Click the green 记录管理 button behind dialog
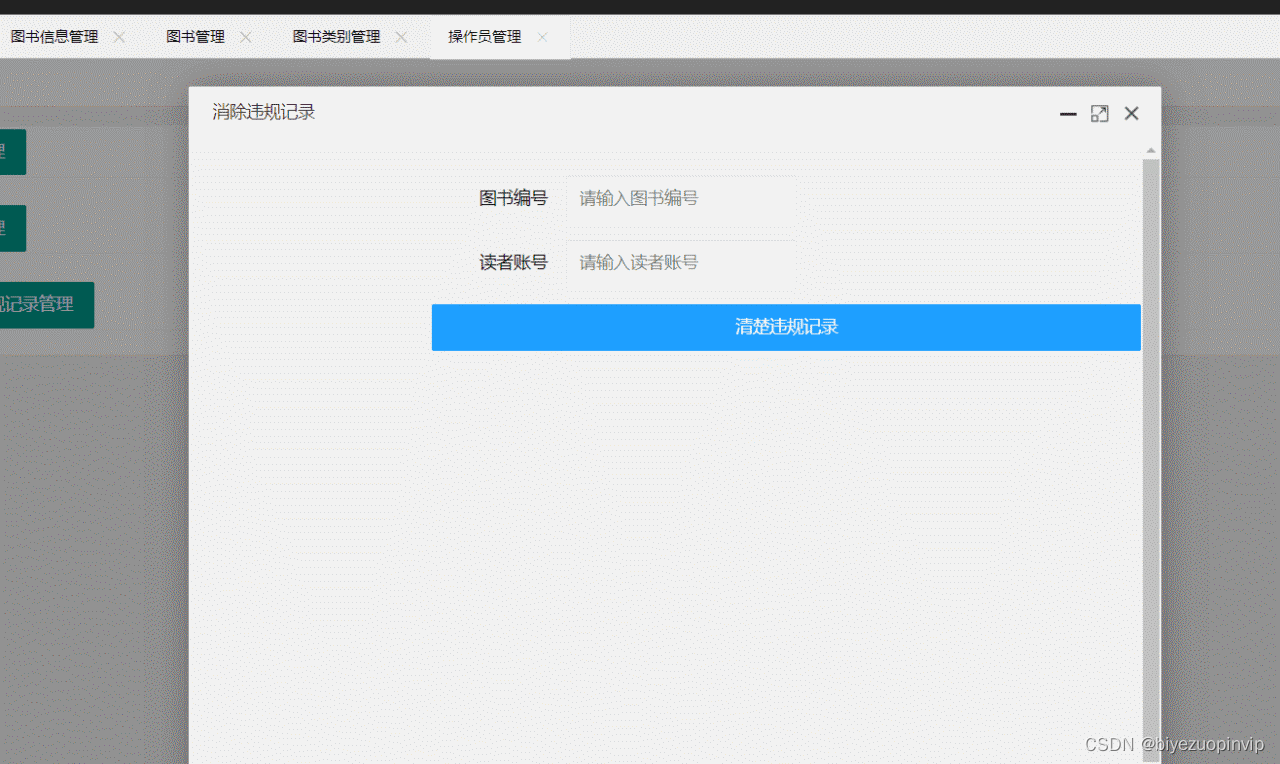Screen dimensions: 1280x764 coord(46,305)
